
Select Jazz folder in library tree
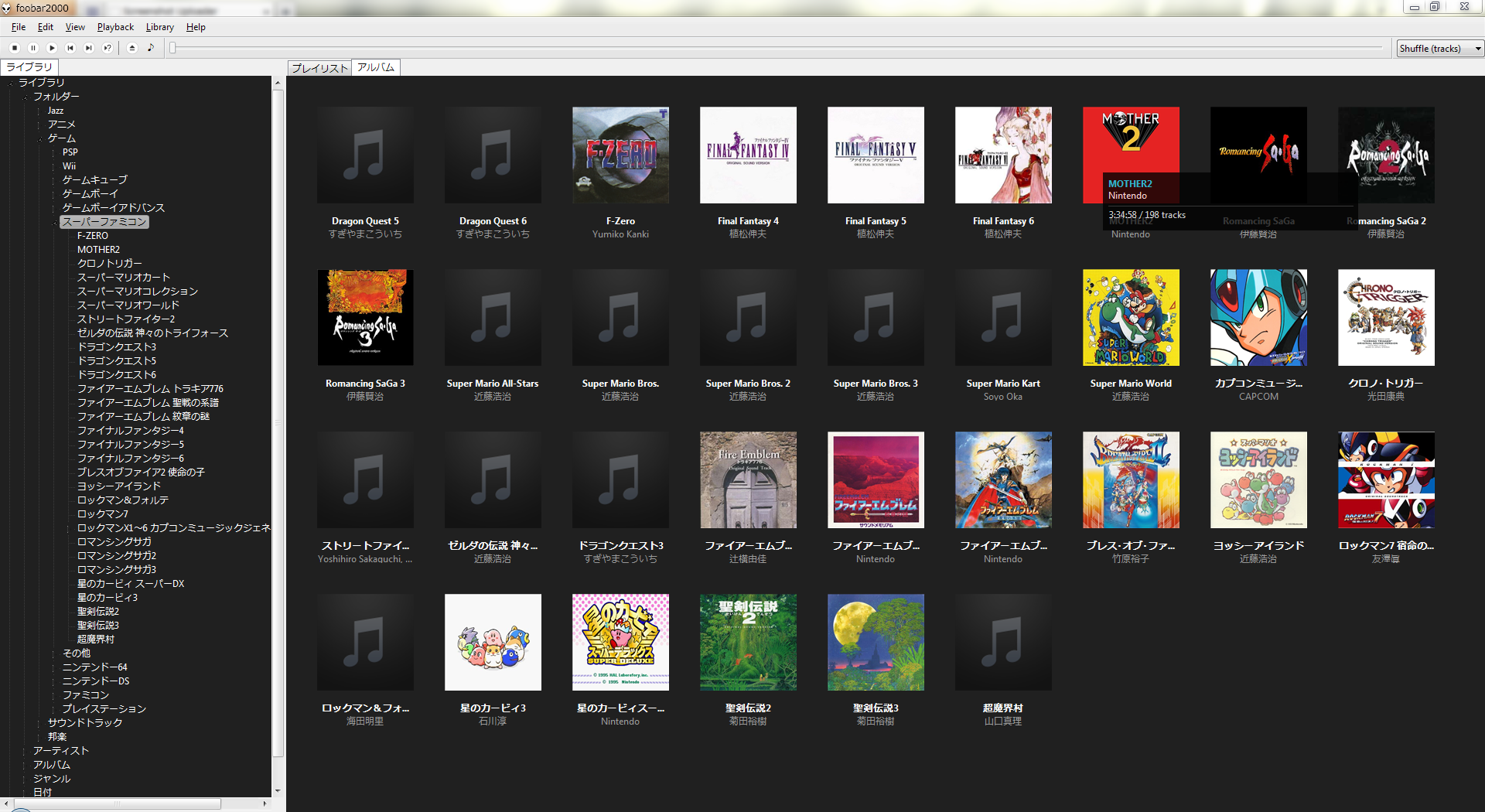56,111
